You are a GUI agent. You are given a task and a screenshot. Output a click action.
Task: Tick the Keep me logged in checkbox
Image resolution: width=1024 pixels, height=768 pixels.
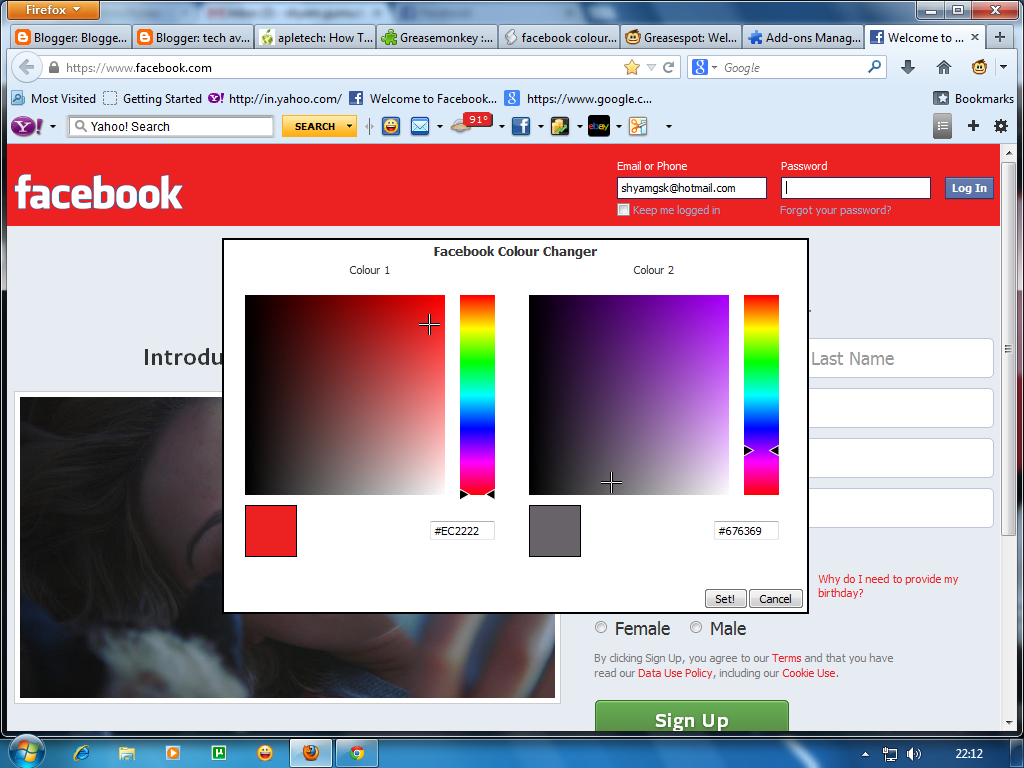624,210
